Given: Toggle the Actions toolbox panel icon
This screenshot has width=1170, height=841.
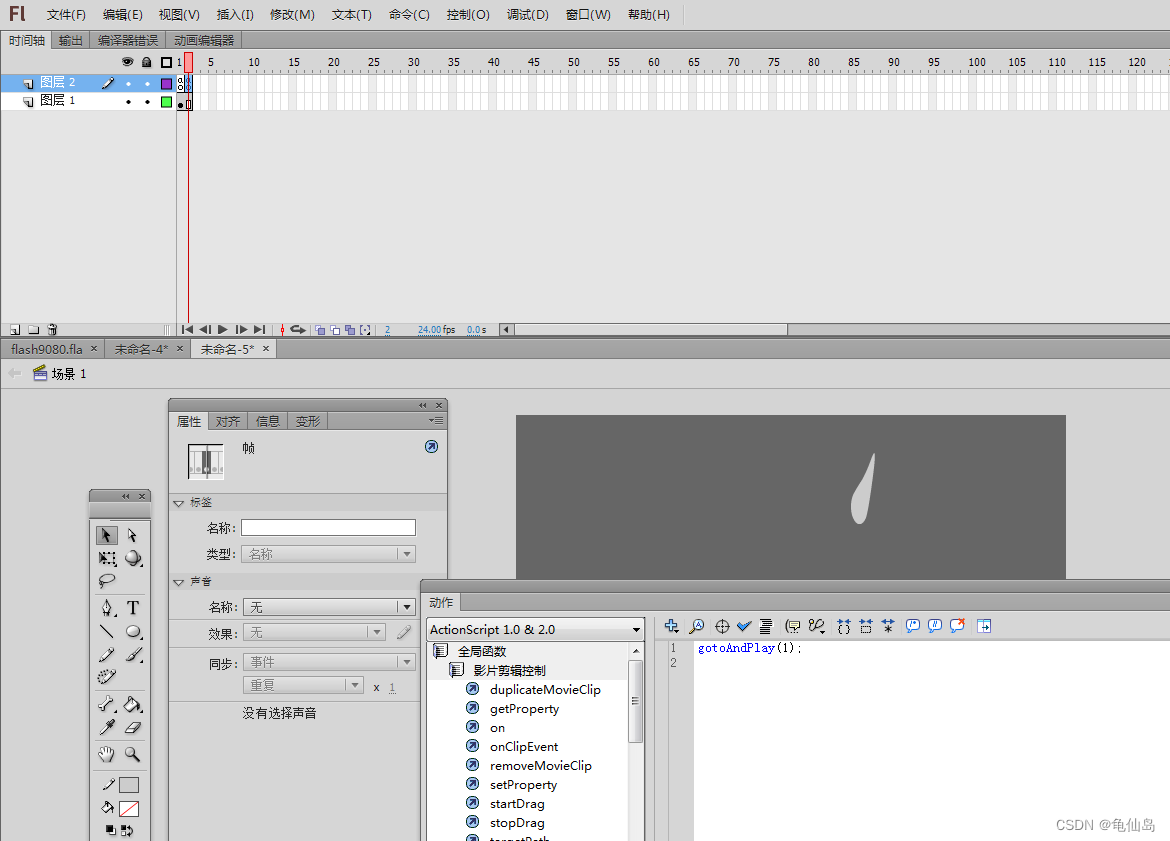Looking at the screenshot, I should [984, 626].
